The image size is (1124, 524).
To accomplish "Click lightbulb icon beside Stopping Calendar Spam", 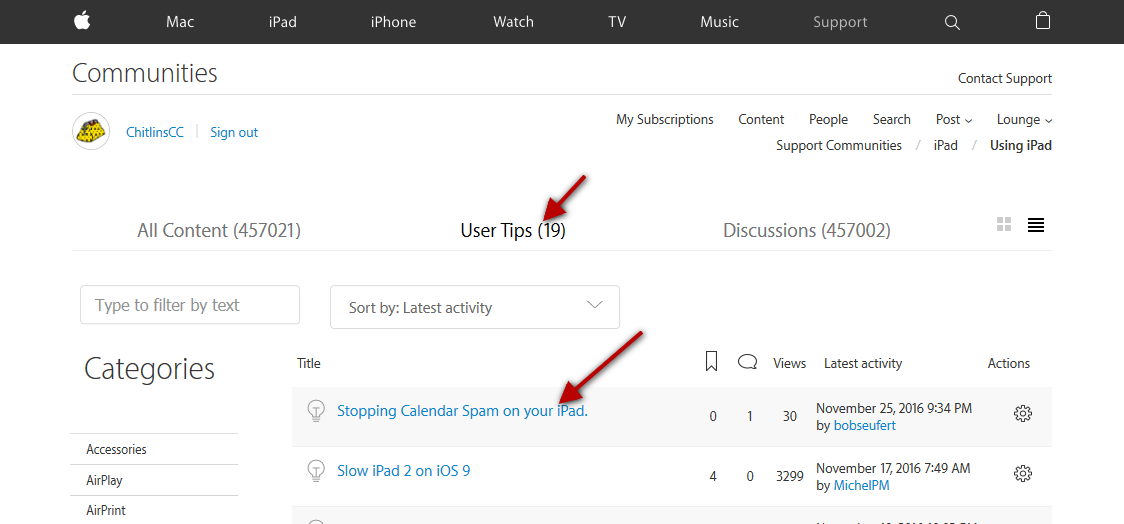I will [315, 411].
